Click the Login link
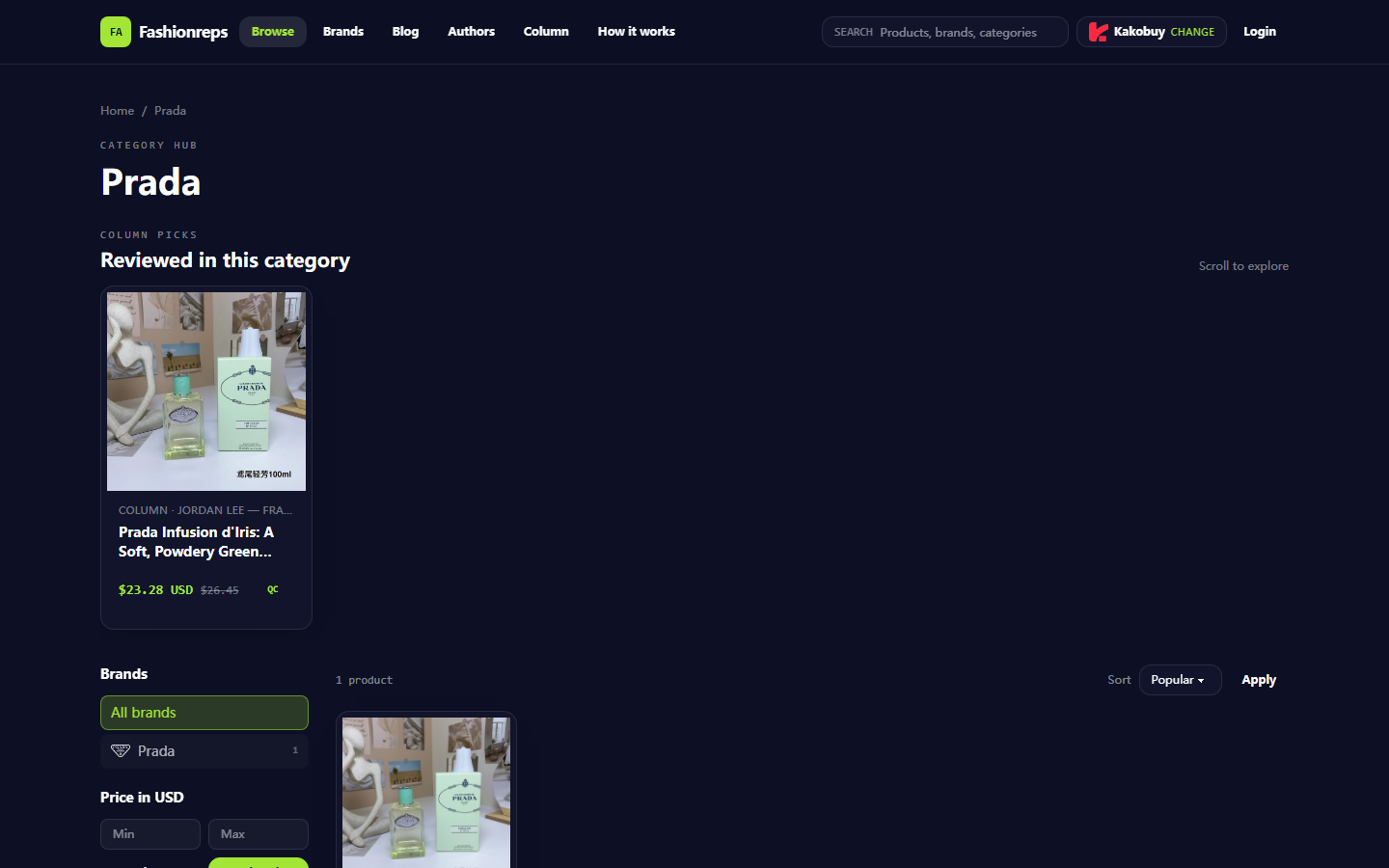1389x868 pixels. click(x=1260, y=32)
